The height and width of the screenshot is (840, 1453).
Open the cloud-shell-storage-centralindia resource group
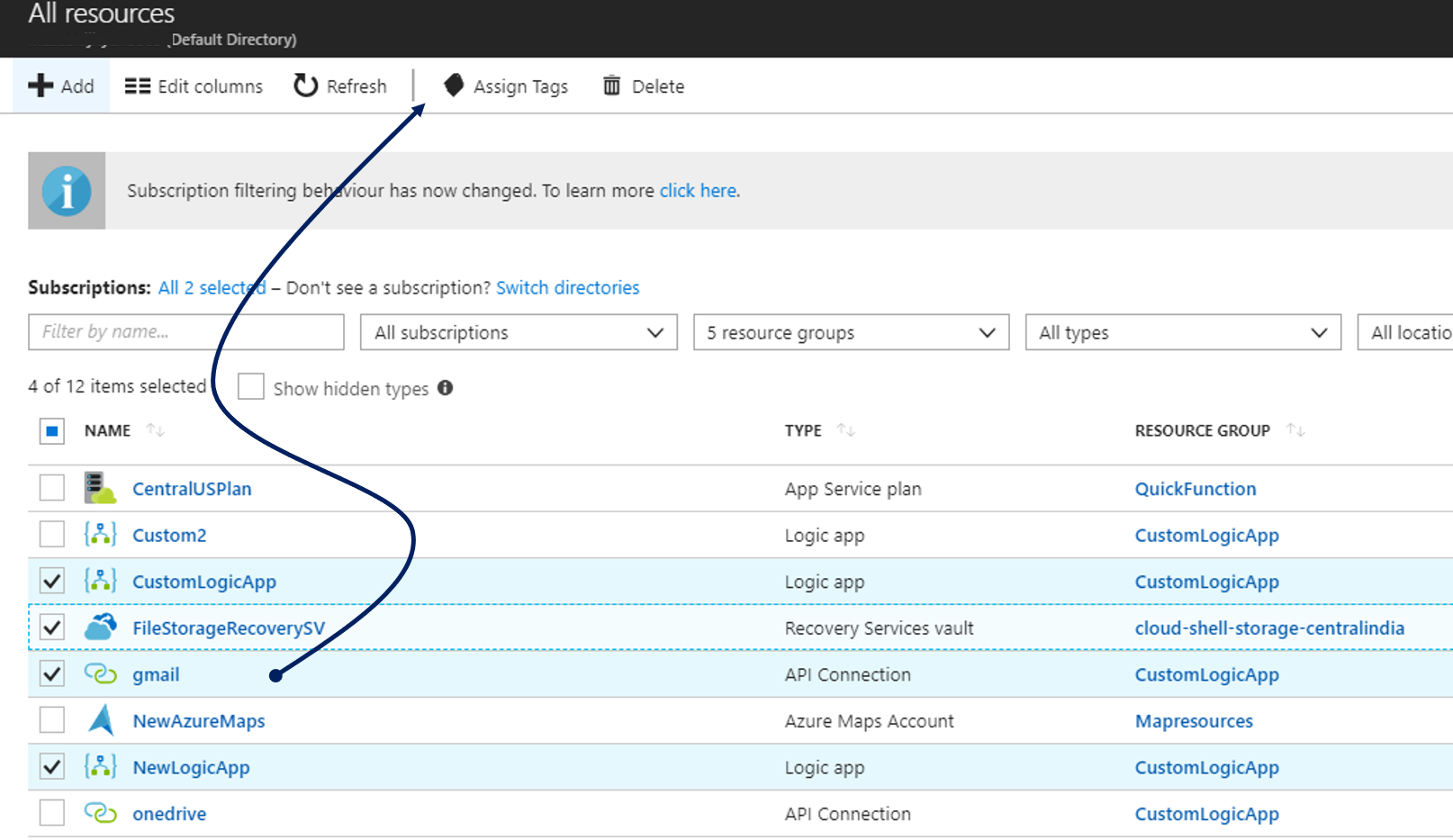pyautogui.click(x=1269, y=628)
